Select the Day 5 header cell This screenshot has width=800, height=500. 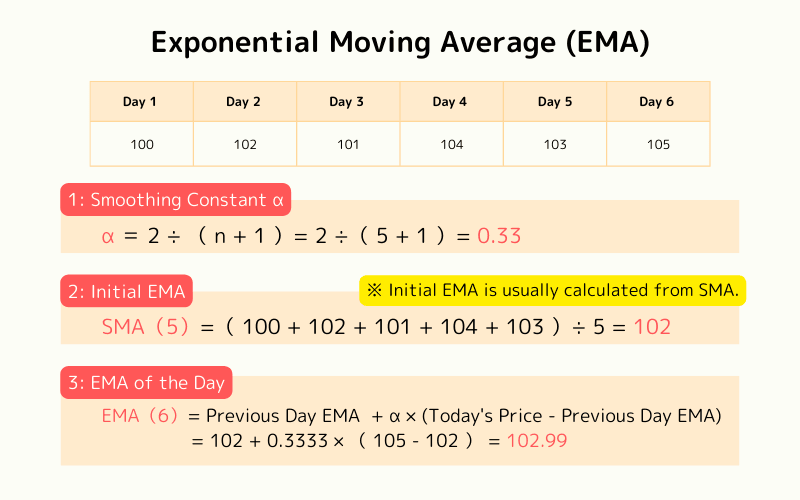click(x=555, y=102)
